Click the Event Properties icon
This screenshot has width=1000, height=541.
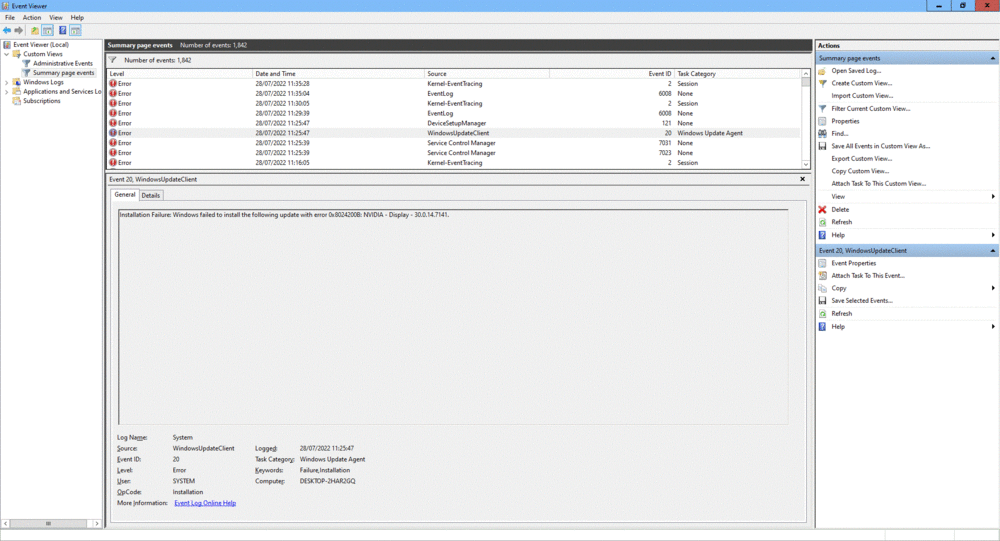point(823,263)
